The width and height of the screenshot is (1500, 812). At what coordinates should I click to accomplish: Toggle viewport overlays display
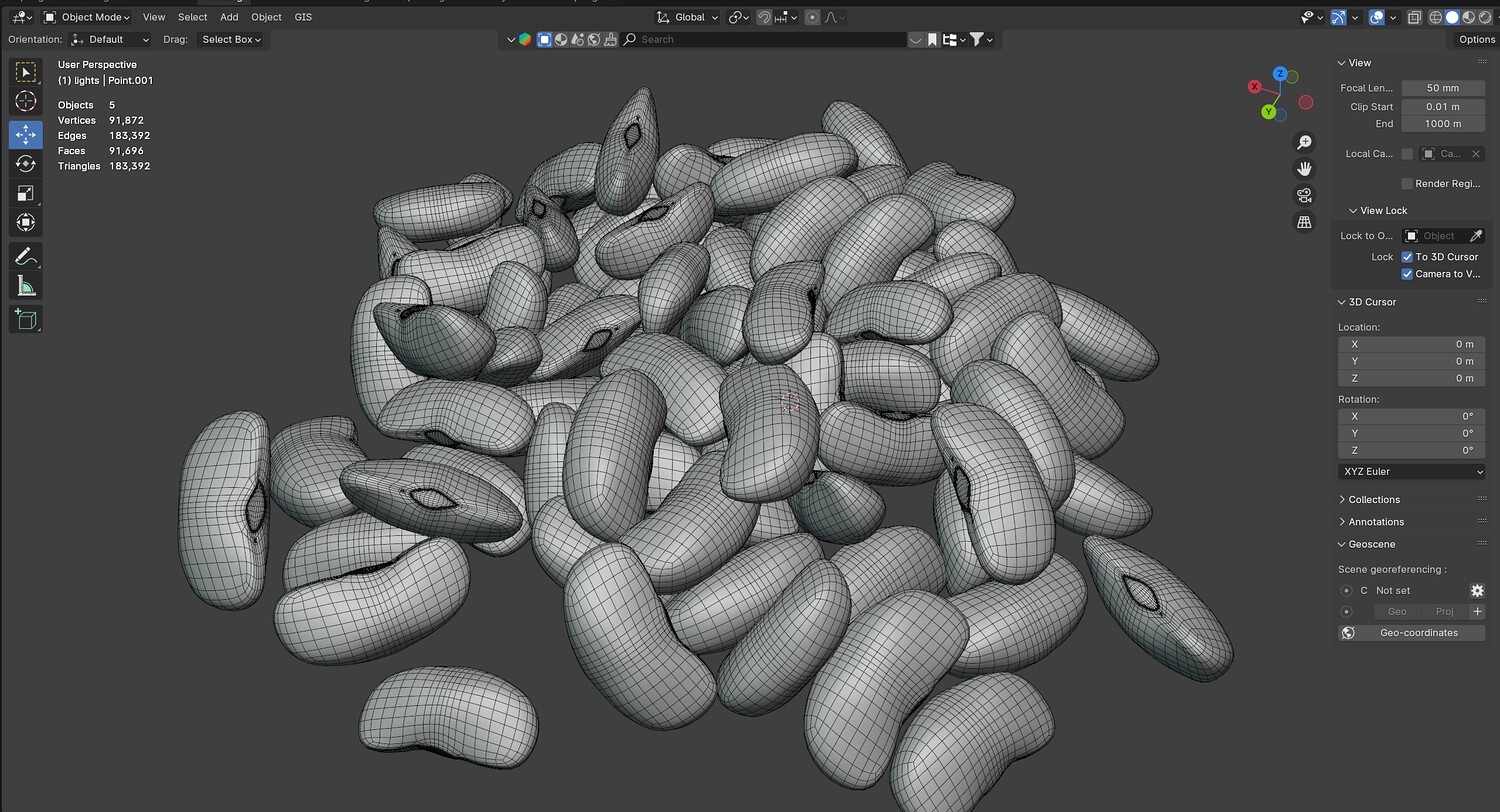pos(1377,17)
